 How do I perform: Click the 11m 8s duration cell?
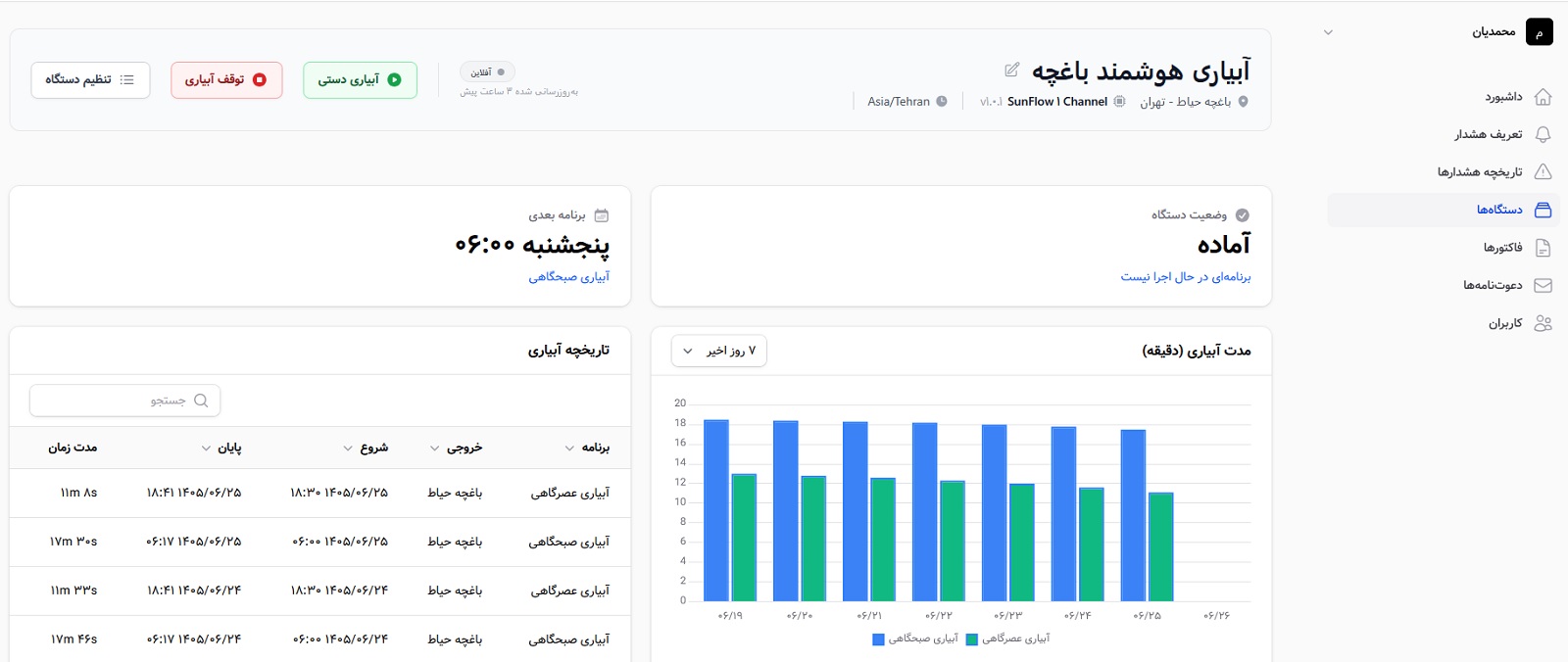tap(78, 493)
